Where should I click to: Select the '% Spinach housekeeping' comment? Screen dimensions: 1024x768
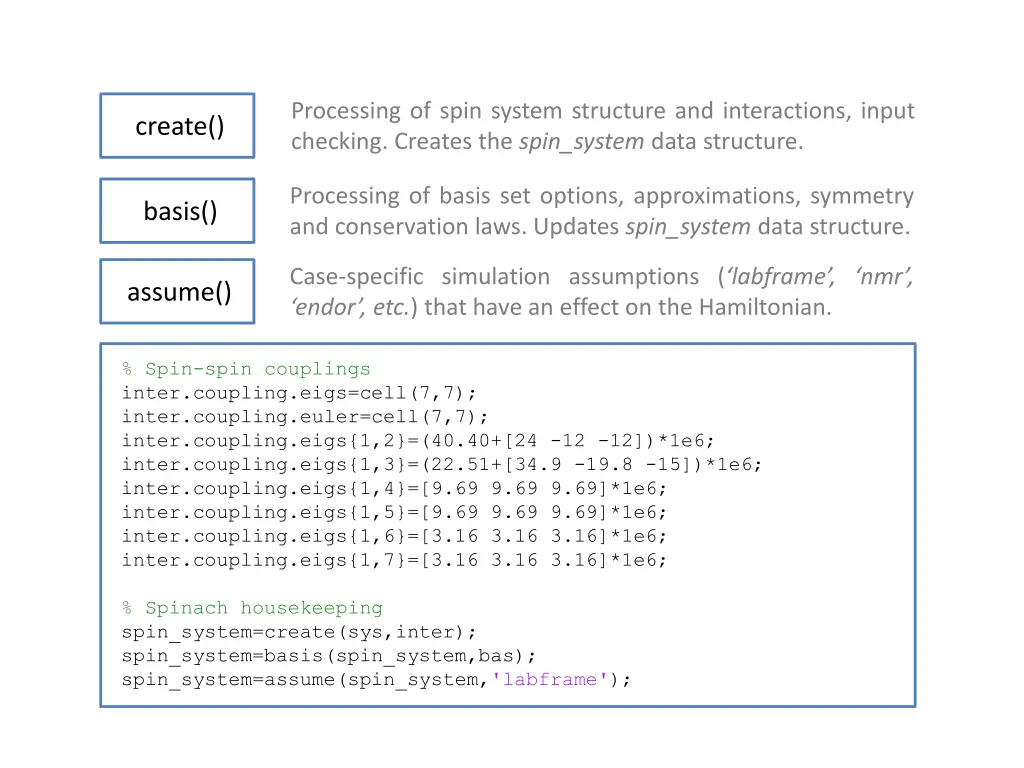(x=252, y=608)
